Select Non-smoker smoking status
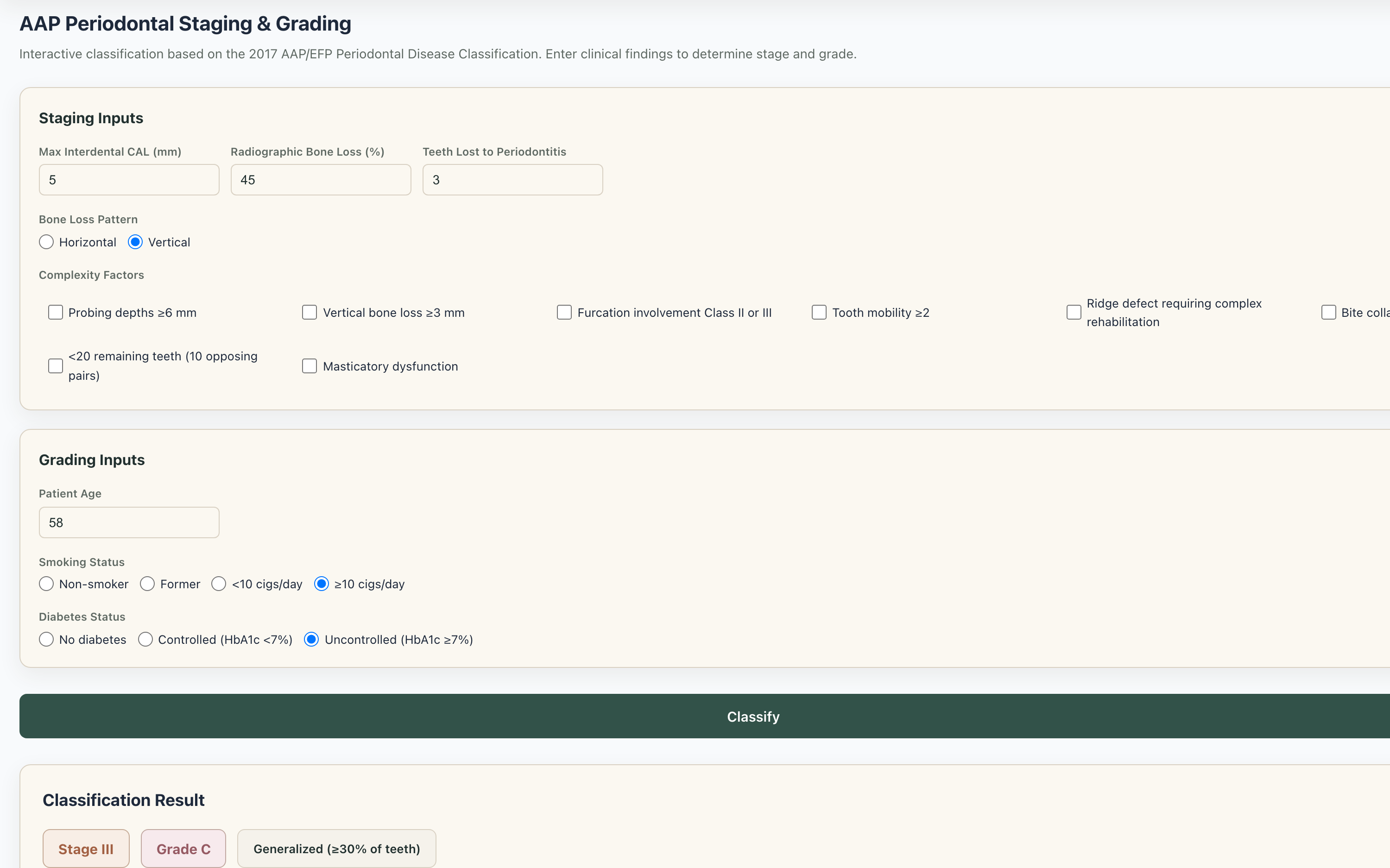This screenshot has width=1390, height=868. point(46,584)
